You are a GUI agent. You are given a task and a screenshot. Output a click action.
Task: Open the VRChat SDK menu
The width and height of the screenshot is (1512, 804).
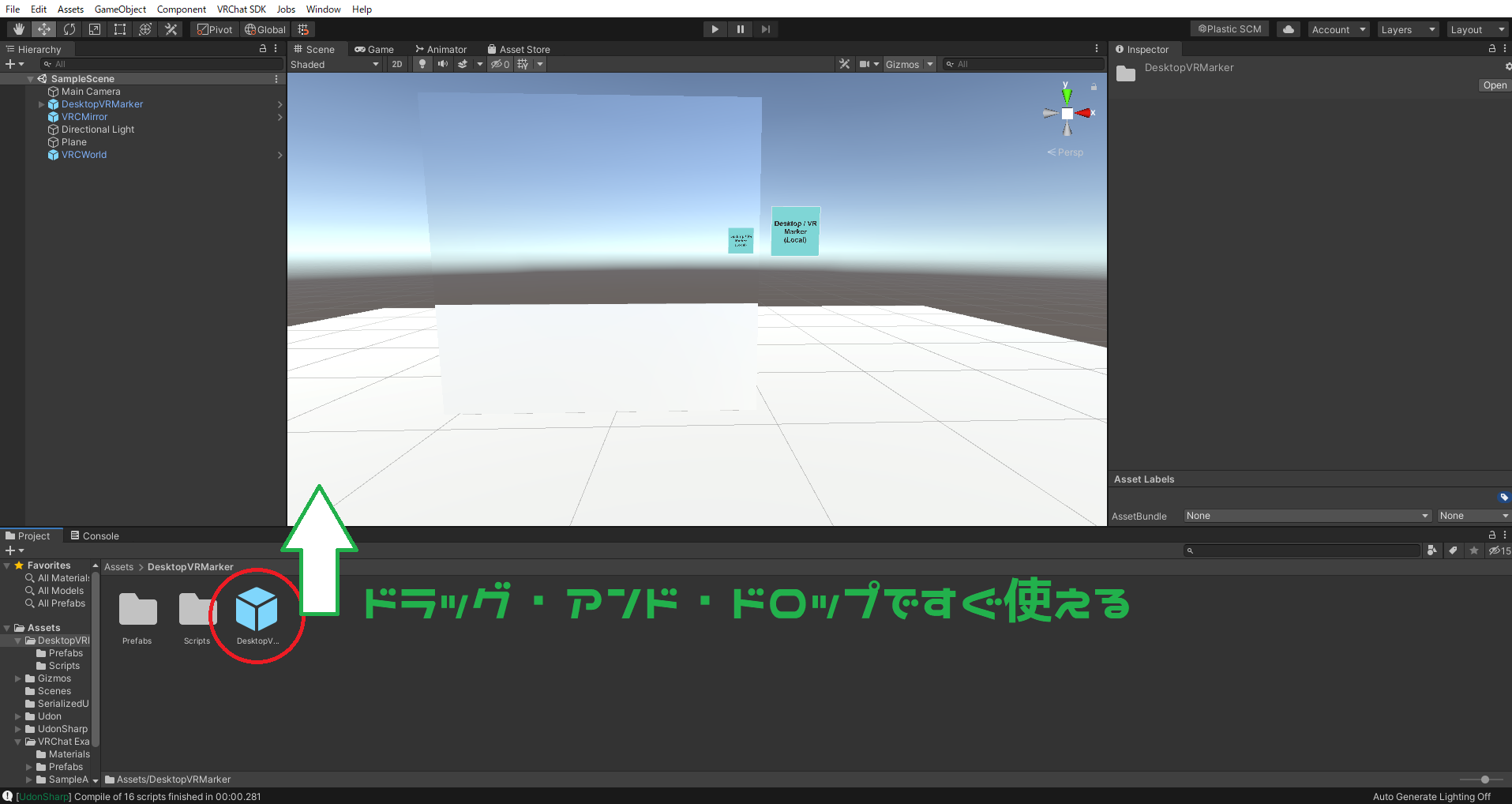click(x=241, y=9)
